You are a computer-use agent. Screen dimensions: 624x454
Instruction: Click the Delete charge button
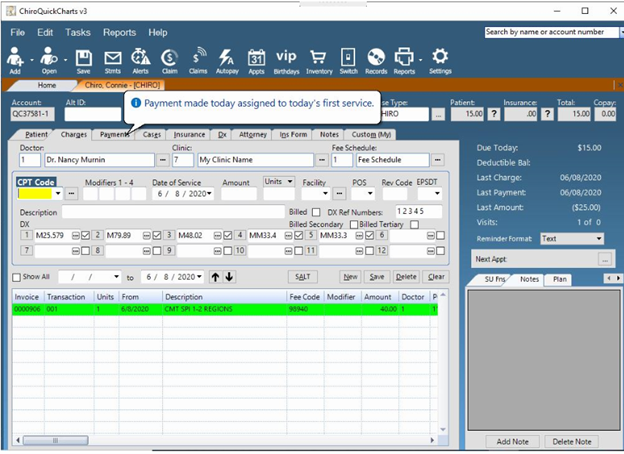pyautogui.click(x=406, y=277)
